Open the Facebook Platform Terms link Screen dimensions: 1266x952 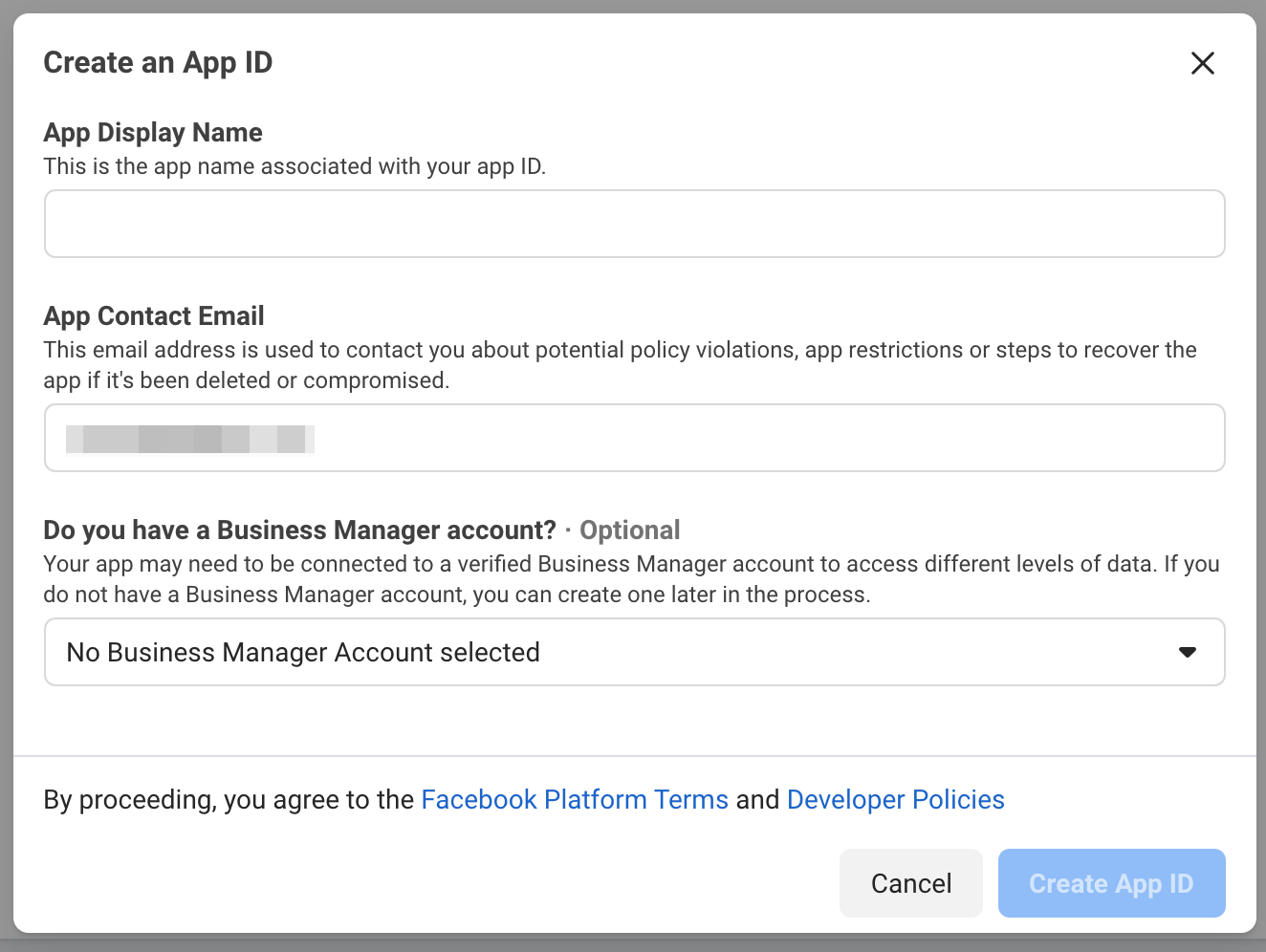click(575, 799)
